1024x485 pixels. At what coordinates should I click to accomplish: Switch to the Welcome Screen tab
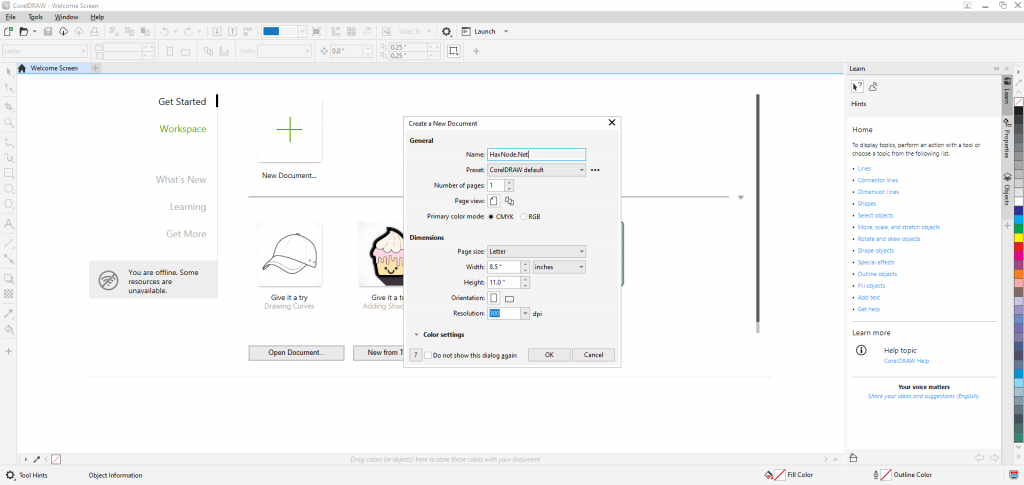54,68
